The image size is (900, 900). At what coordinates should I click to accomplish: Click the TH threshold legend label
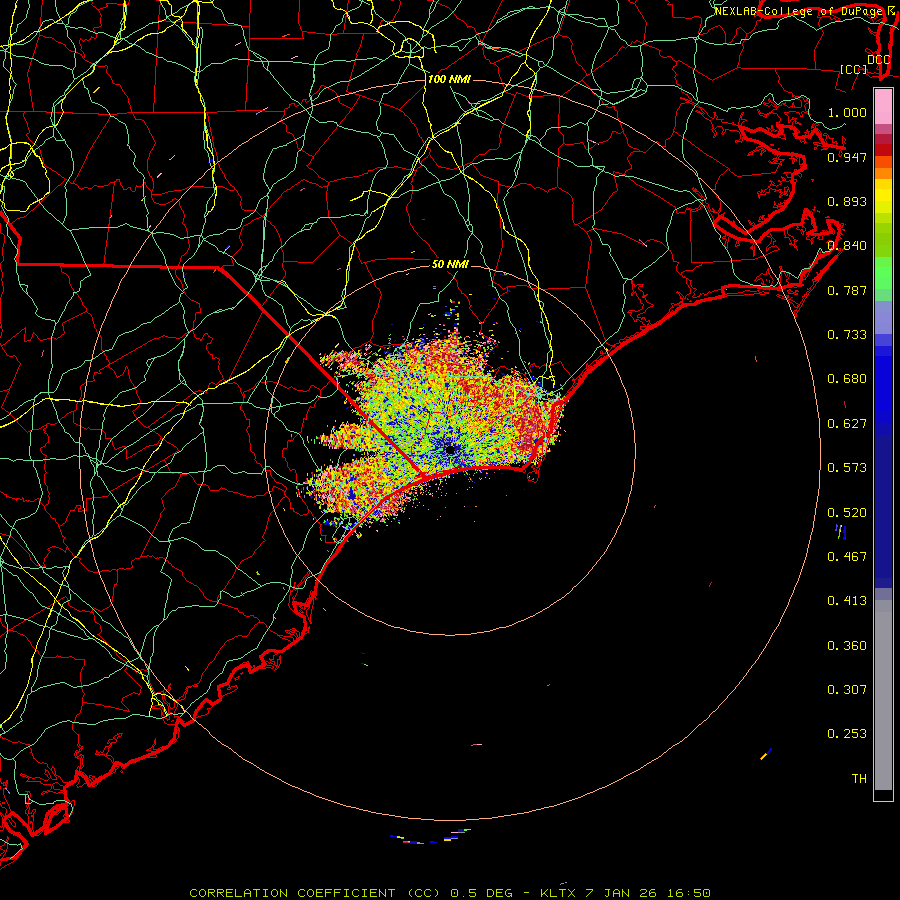click(x=859, y=779)
